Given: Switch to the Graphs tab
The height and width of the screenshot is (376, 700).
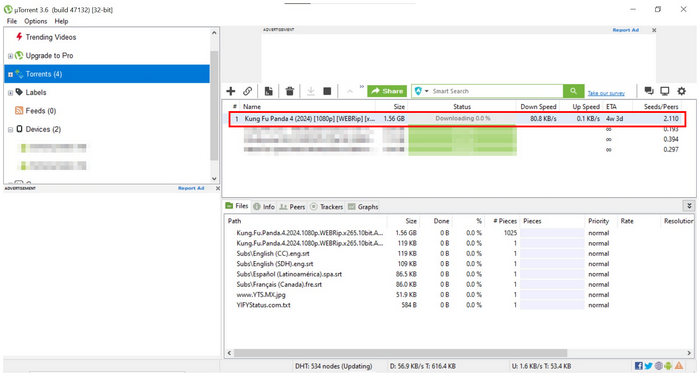Looking at the screenshot, I should coord(363,206).
